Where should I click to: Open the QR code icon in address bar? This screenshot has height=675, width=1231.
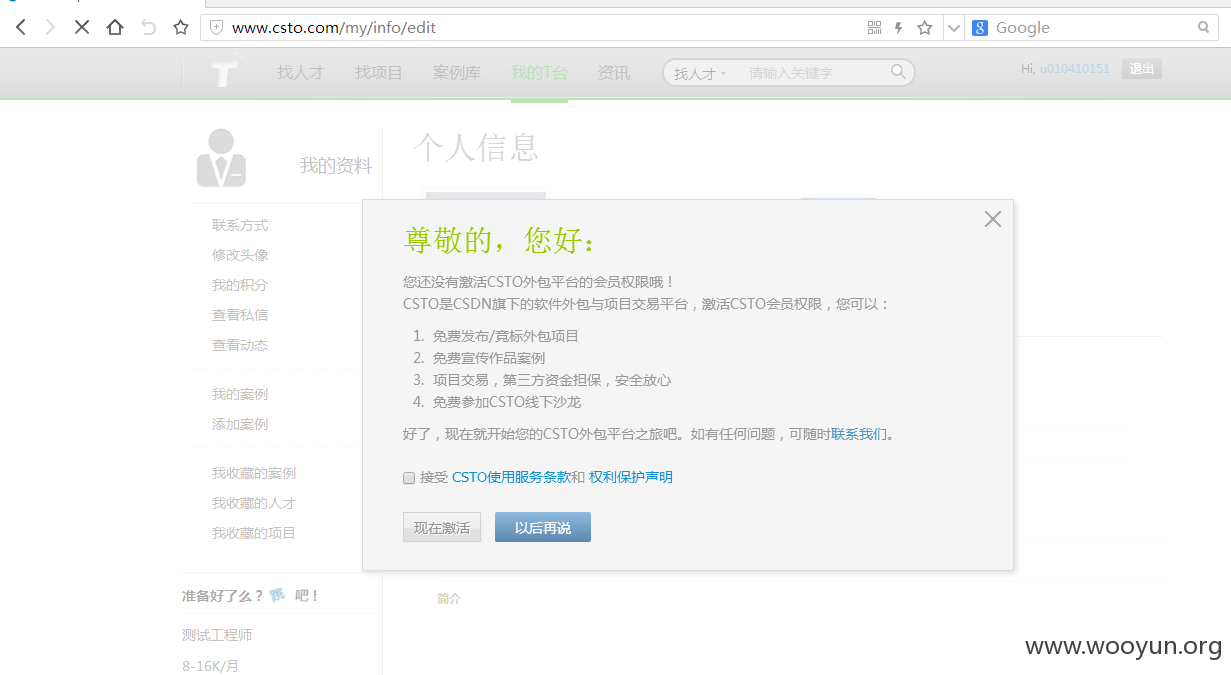point(874,28)
